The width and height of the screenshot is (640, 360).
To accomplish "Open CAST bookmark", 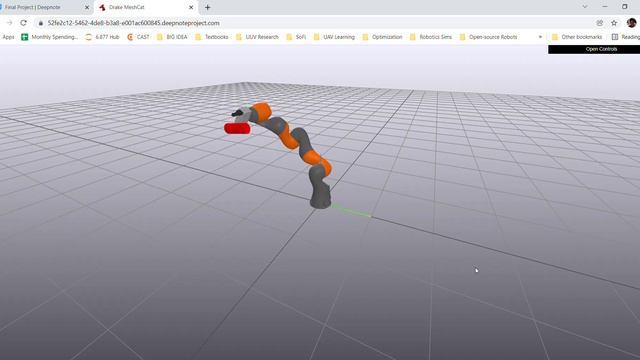I will [138, 37].
